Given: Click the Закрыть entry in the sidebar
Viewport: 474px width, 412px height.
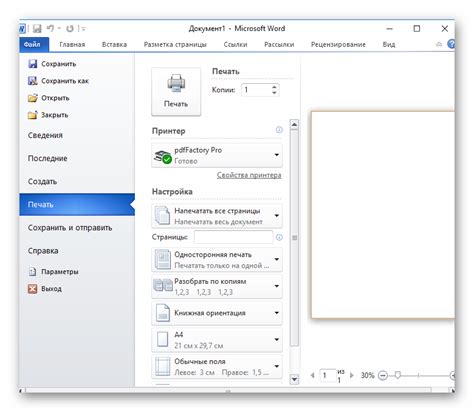Looking at the screenshot, I should (48, 115).
